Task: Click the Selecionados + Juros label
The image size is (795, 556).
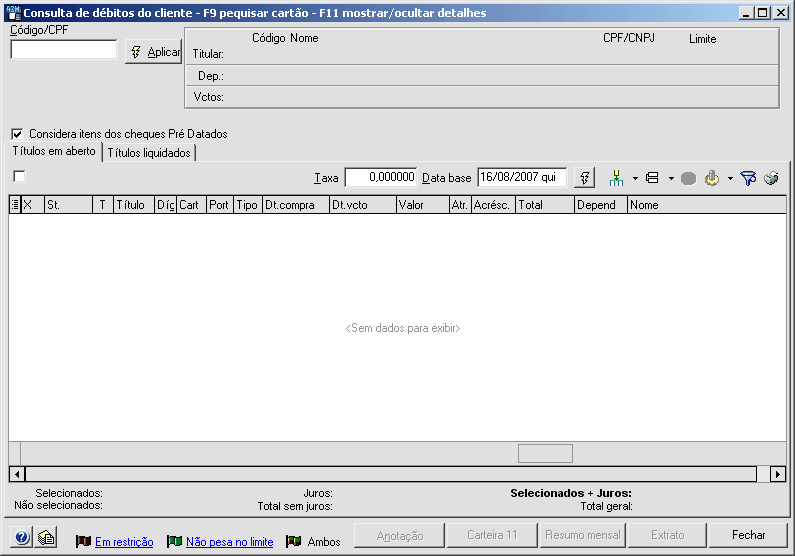Action: click(571, 493)
